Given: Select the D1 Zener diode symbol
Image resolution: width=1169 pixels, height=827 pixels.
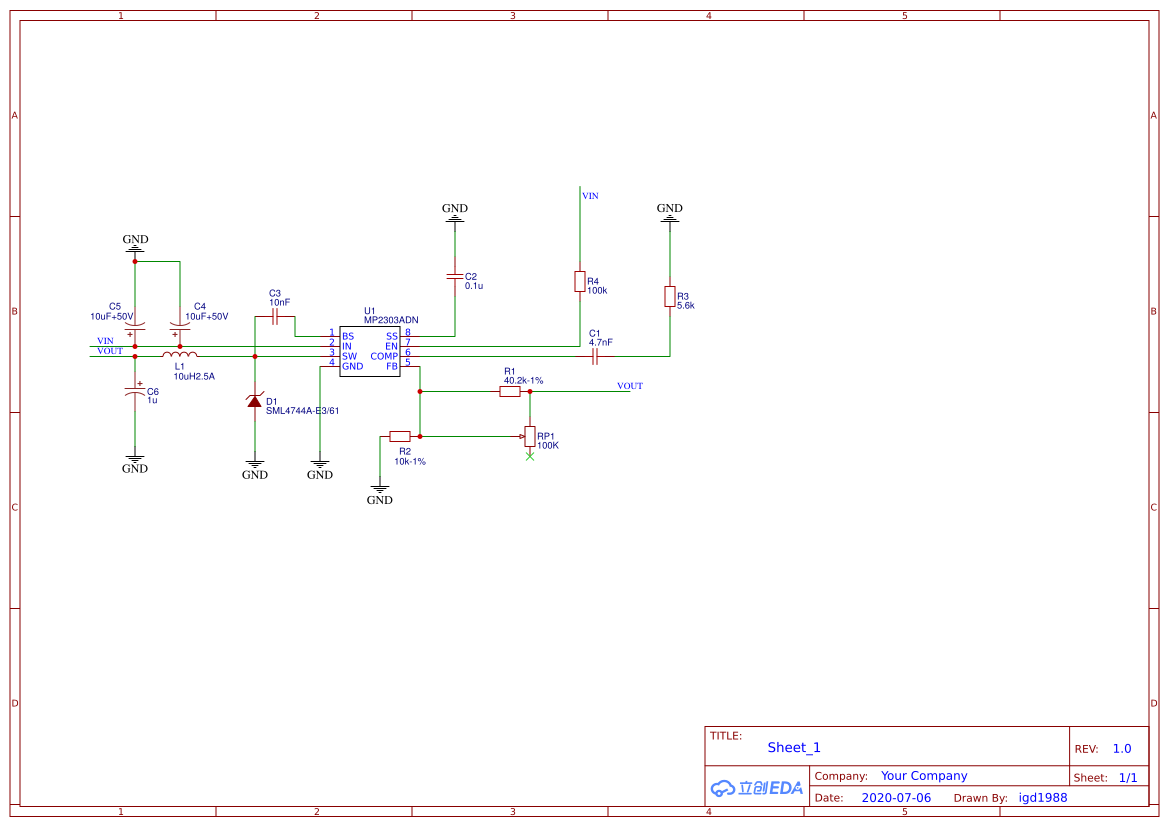Looking at the screenshot, I should coord(255,401).
